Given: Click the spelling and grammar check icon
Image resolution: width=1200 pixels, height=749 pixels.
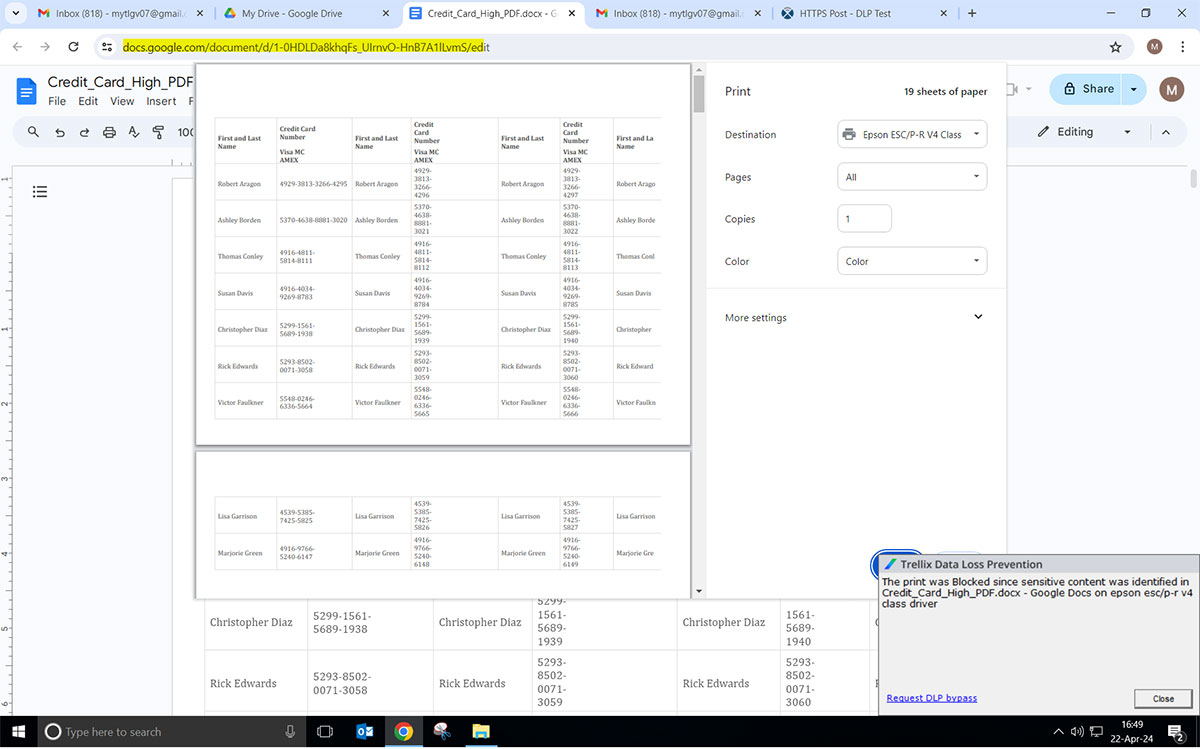Looking at the screenshot, I should tap(134, 132).
